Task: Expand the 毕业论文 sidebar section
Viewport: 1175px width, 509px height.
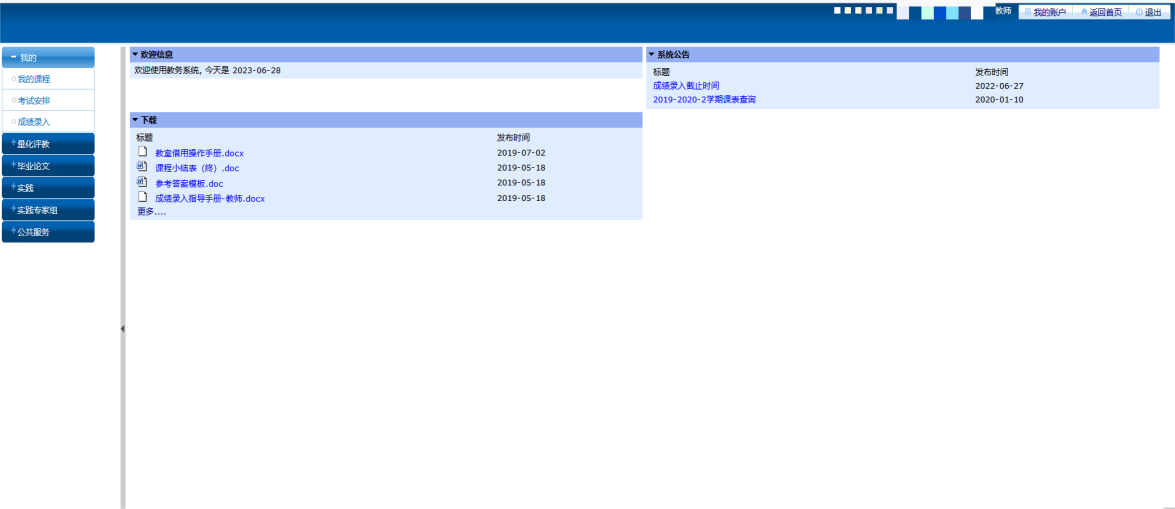Action: coord(48,166)
